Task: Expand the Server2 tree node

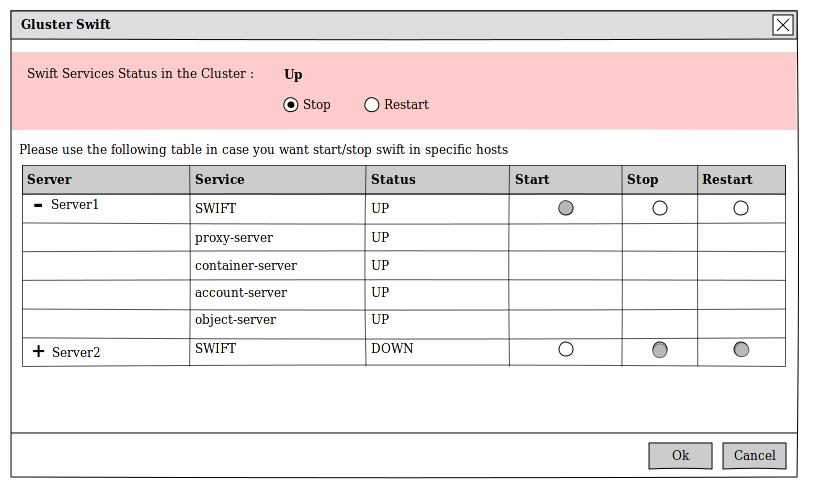Action: coord(39,352)
